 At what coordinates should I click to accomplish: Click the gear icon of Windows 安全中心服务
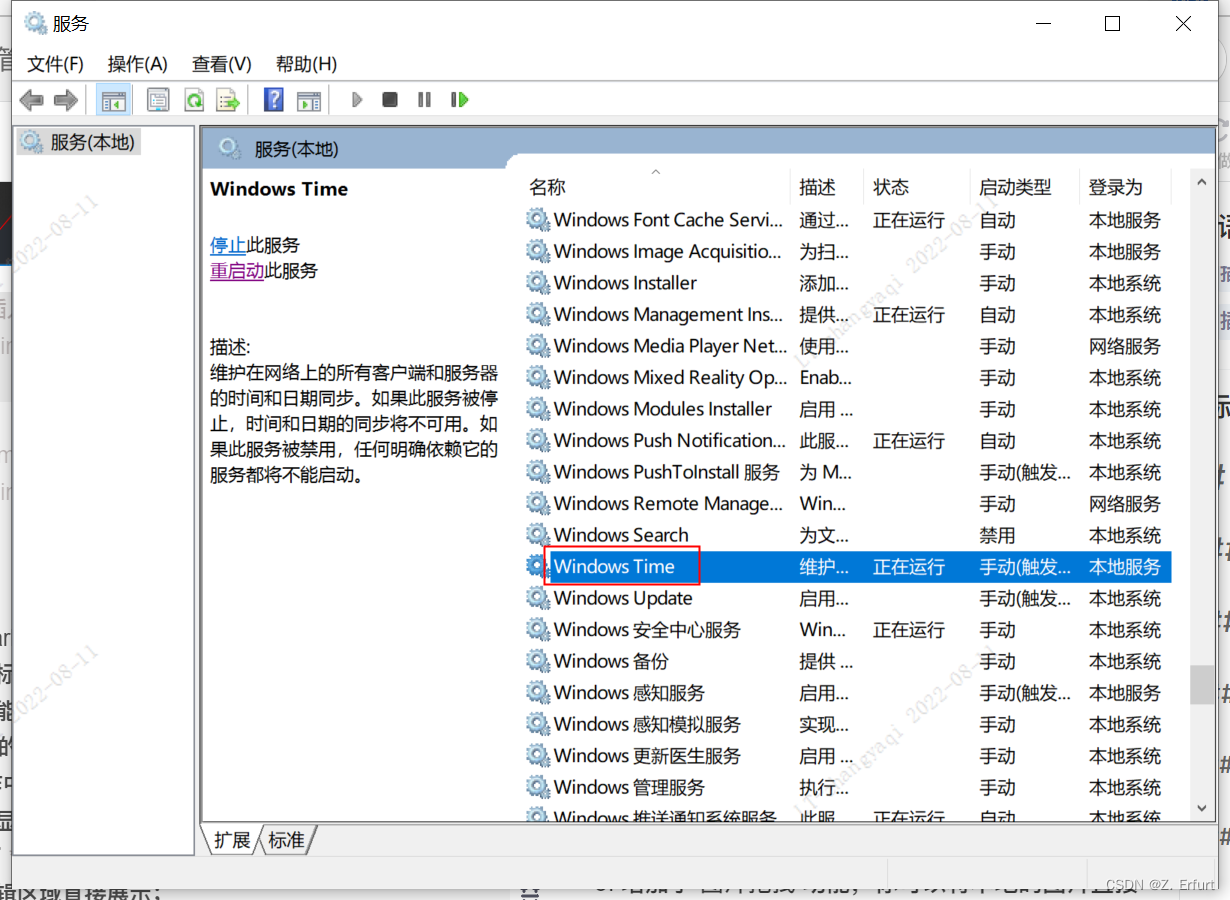point(538,630)
